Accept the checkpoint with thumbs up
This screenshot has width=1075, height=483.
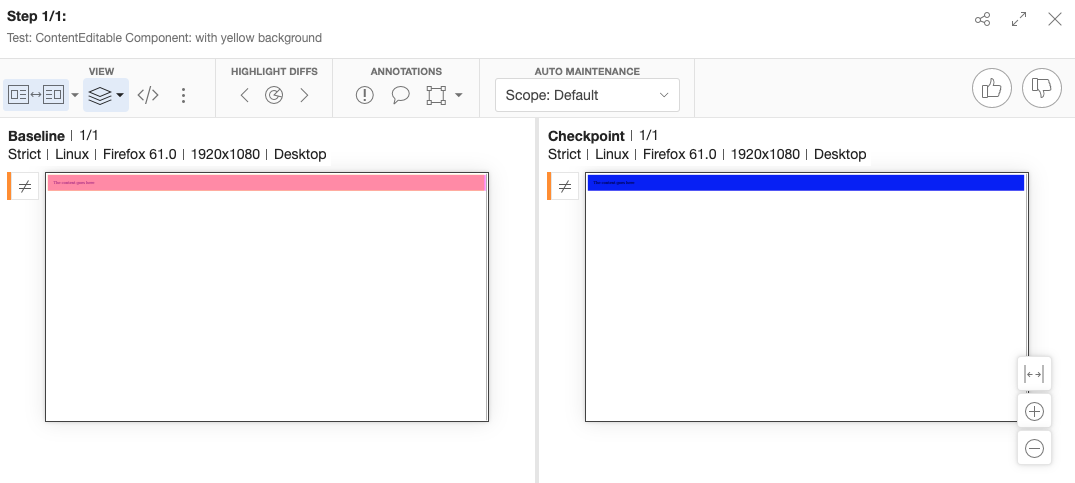point(992,88)
